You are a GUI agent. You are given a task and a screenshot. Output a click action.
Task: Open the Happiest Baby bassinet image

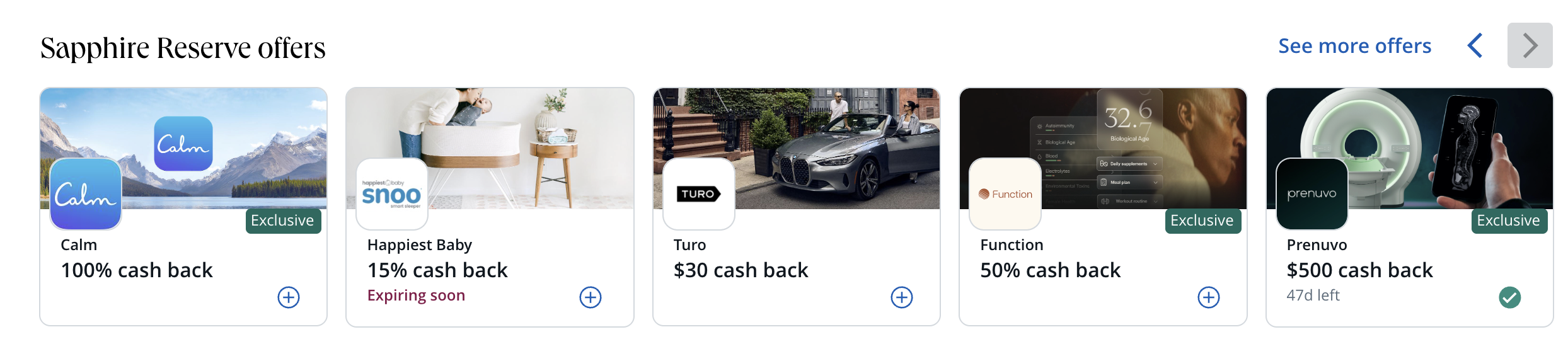490,148
